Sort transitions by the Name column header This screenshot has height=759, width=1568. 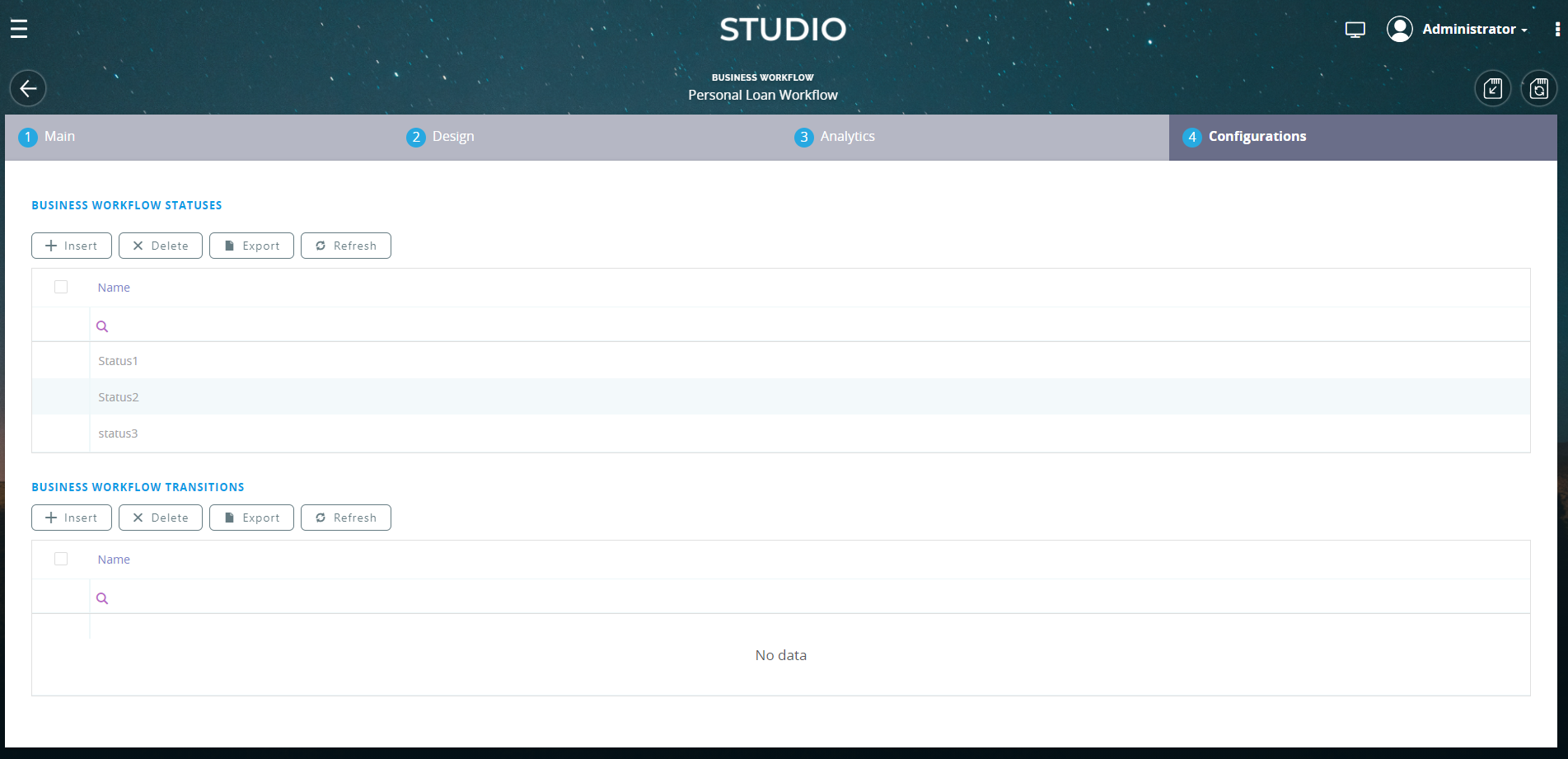pyautogui.click(x=113, y=559)
